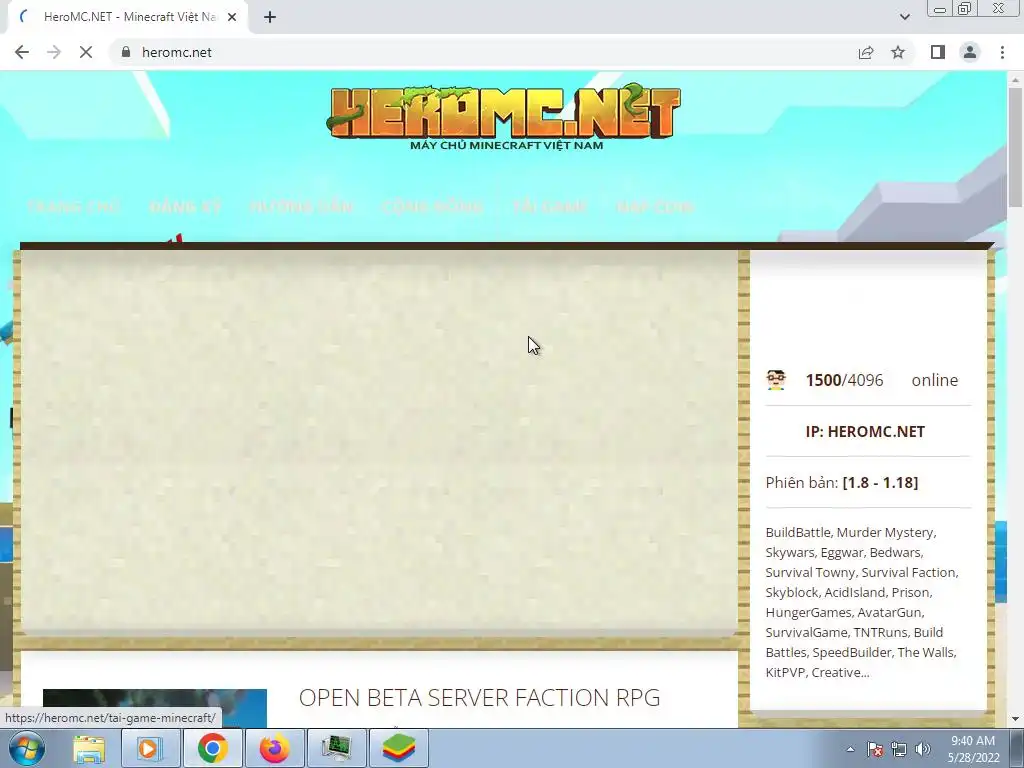Image resolution: width=1024 pixels, height=768 pixels.
Task: Click the large main content banner
Action: pos(379,440)
